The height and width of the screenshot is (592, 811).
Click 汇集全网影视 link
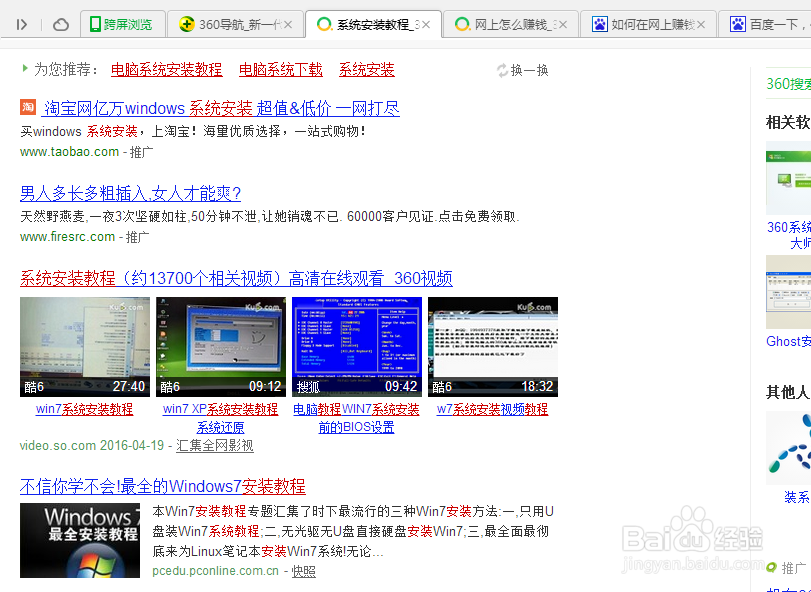tap(215, 446)
